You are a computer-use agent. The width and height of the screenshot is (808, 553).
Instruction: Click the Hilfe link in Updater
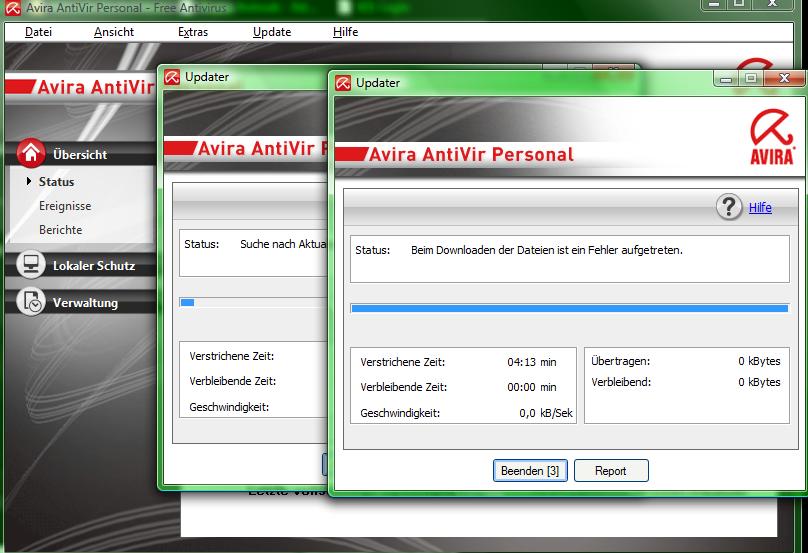pos(760,208)
